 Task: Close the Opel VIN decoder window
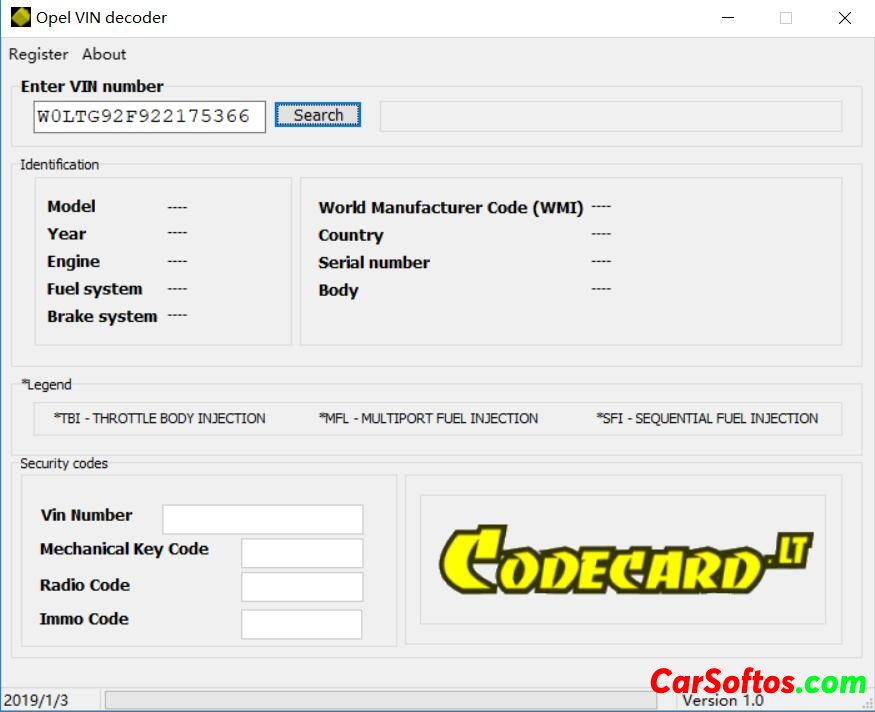[x=844, y=18]
